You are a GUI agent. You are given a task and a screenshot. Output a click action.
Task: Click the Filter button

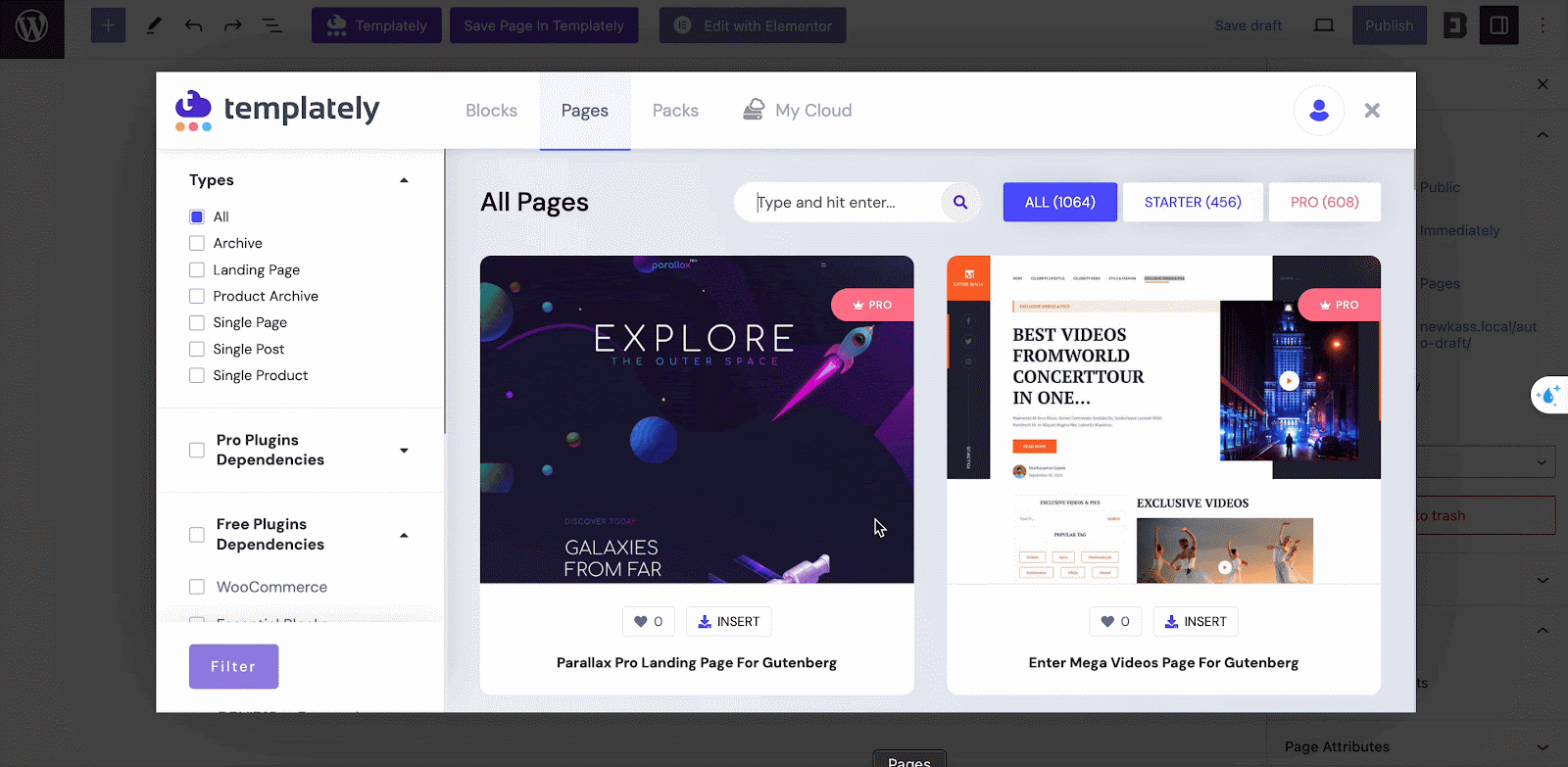pos(233,666)
